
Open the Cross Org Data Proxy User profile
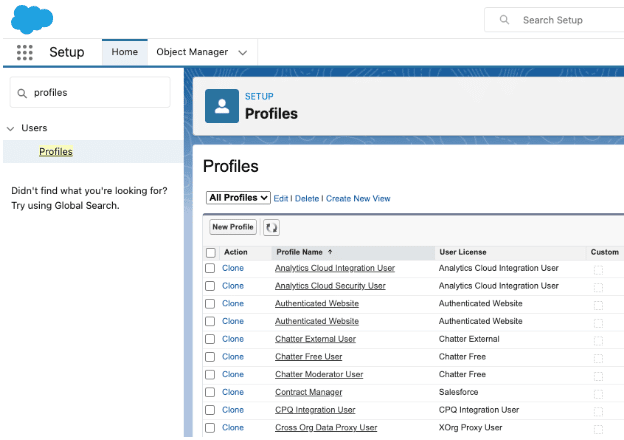[x=326, y=428]
